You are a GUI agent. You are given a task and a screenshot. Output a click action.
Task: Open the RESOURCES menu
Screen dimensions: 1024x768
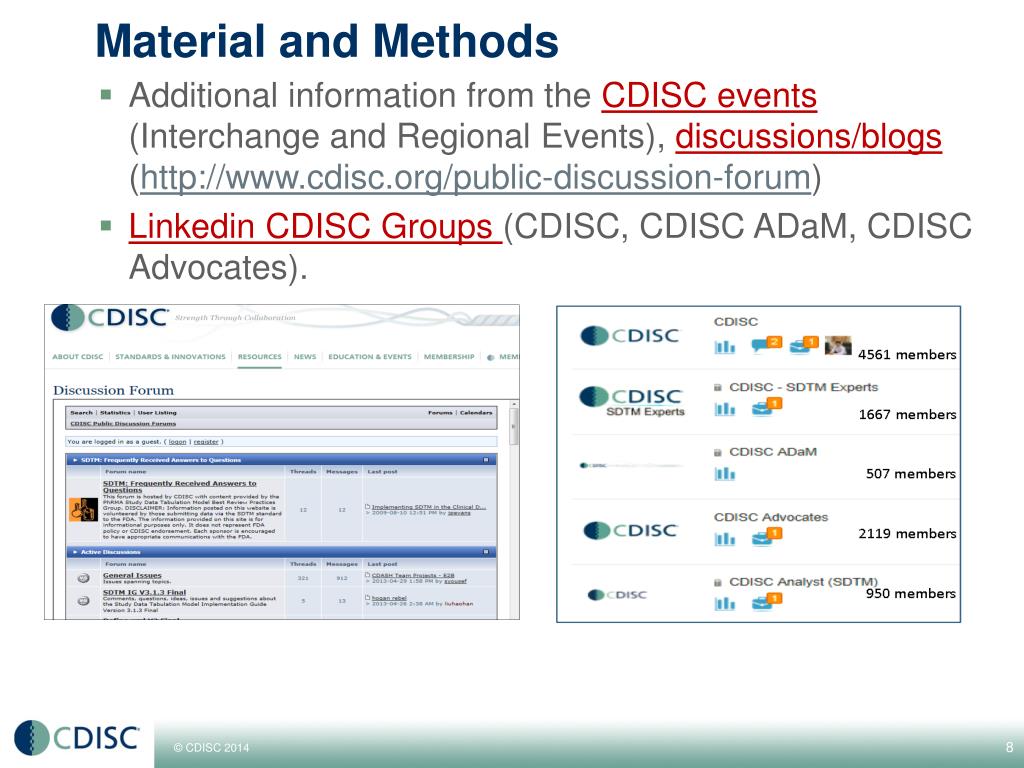pos(259,357)
